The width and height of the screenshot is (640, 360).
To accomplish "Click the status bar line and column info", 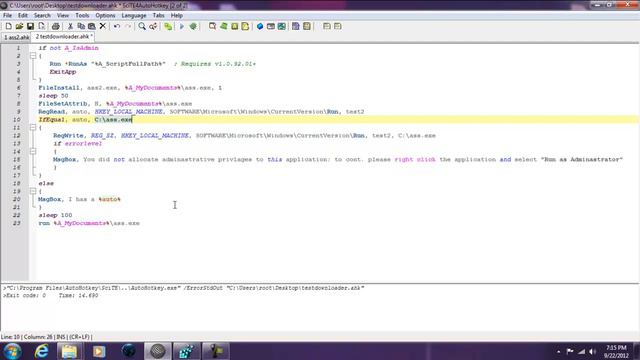I will (x=46, y=337).
